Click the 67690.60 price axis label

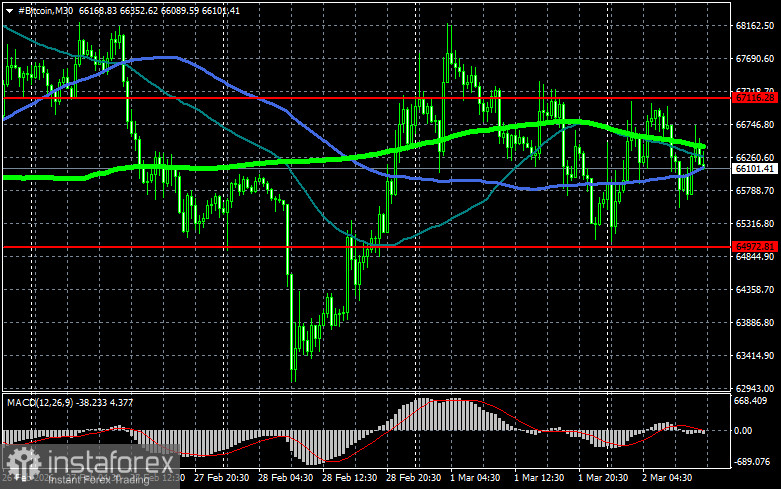pyautogui.click(x=755, y=59)
